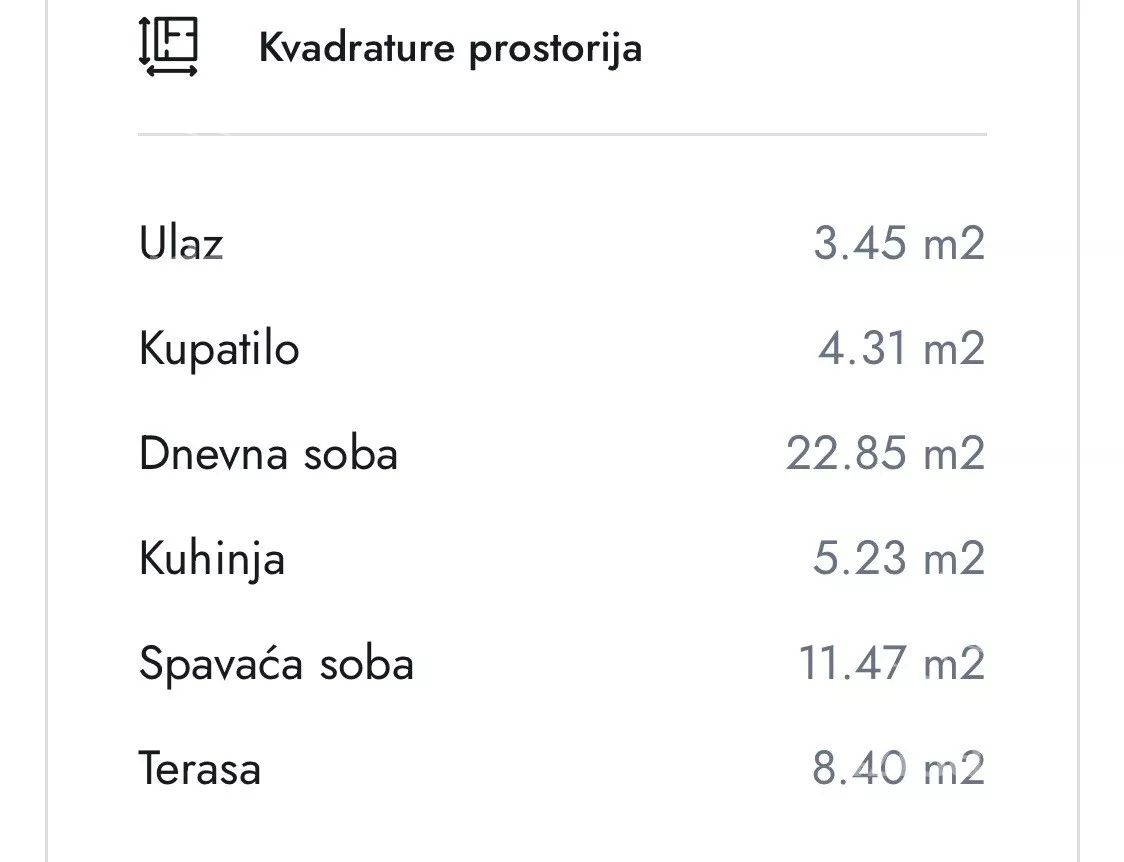Select the room sizes section header area

click(x=450, y=47)
